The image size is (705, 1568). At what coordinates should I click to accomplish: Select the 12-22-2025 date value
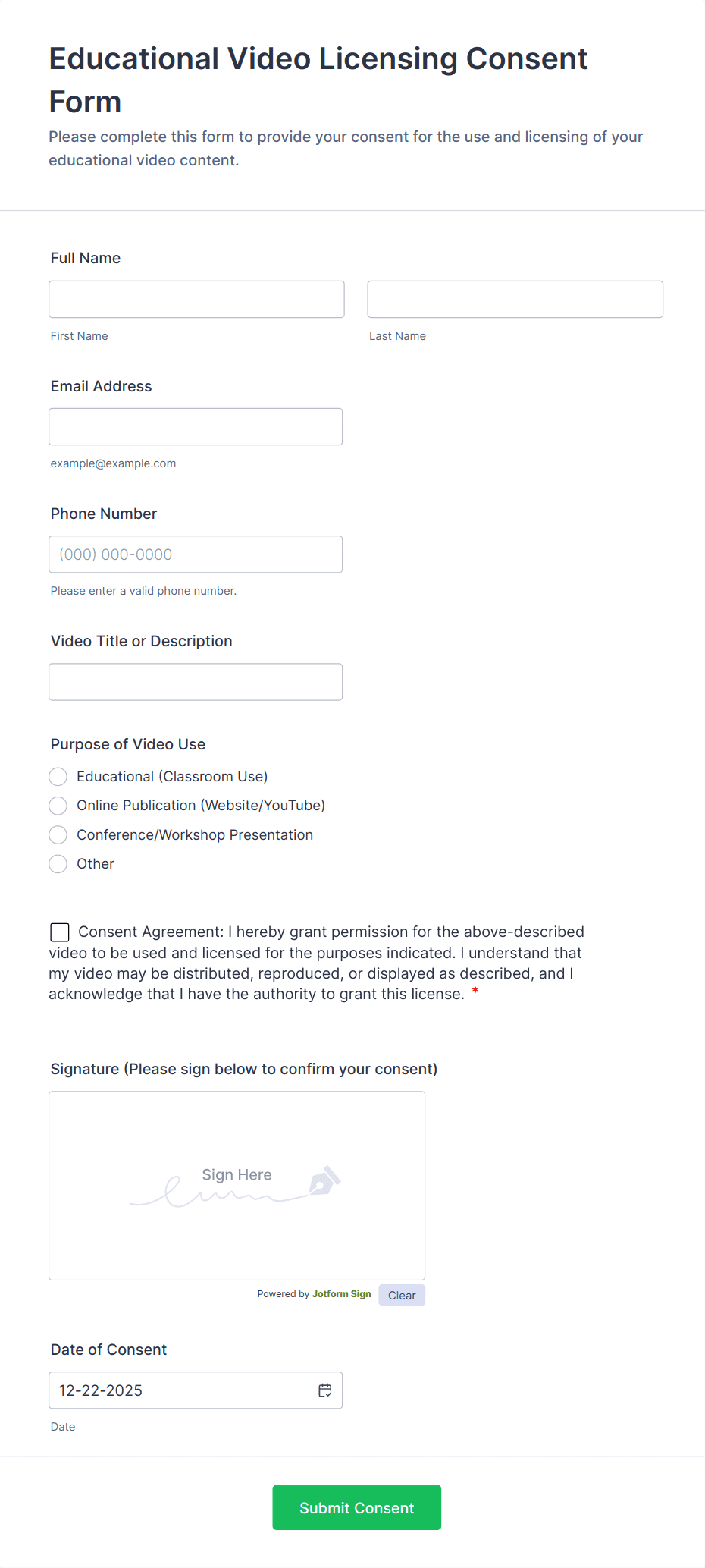(101, 1390)
